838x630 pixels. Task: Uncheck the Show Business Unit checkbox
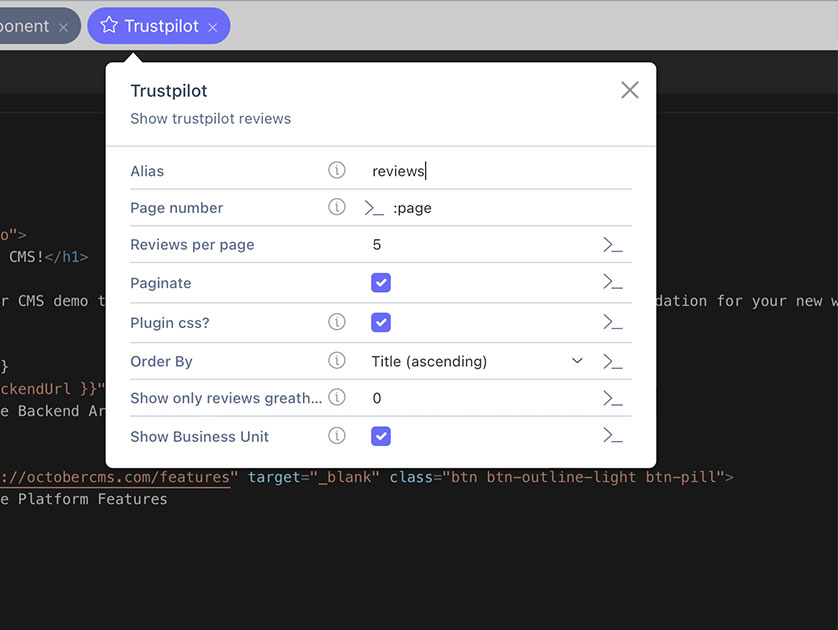point(381,436)
